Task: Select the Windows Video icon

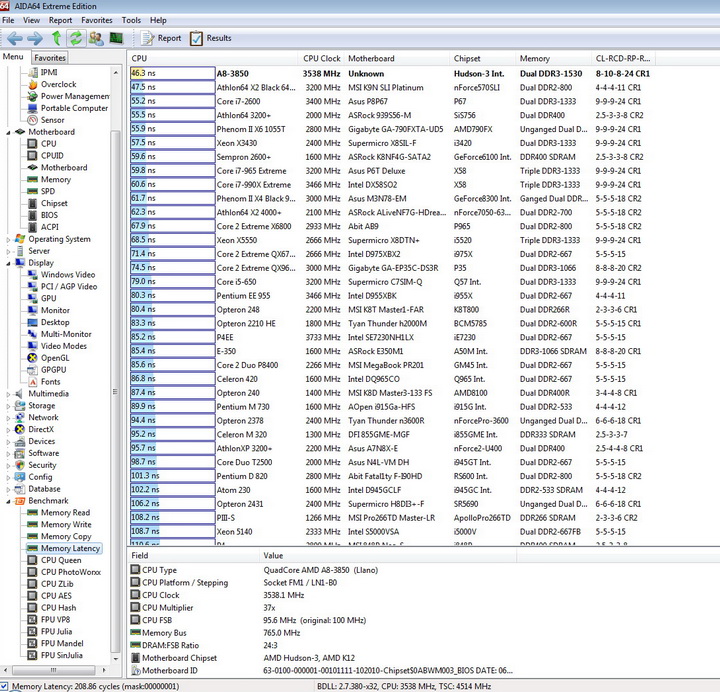Action: pyautogui.click(x=33, y=275)
